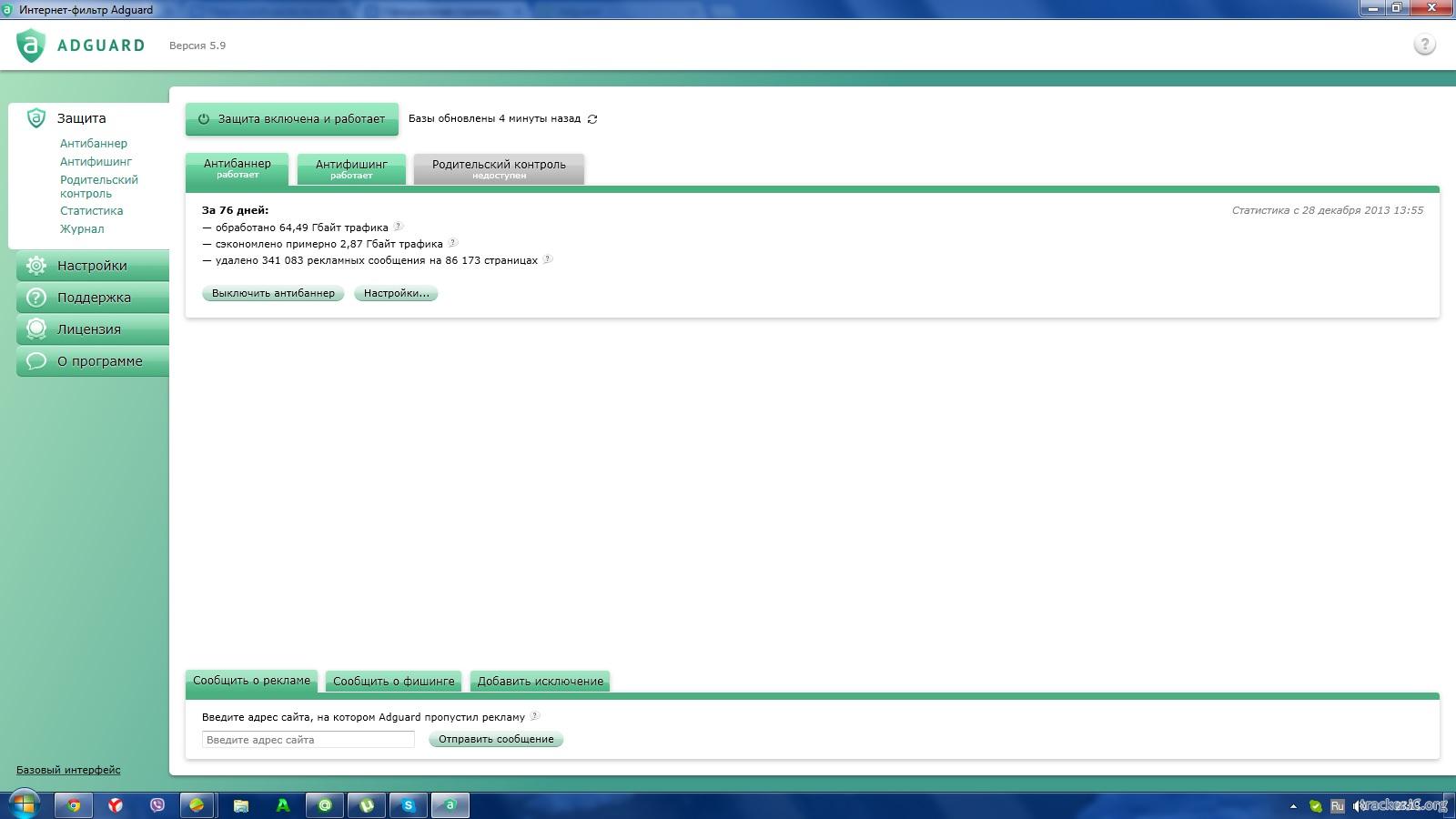The width and height of the screenshot is (1456, 819).
Task: Open Журнал in the sidebar
Action: [x=82, y=229]
